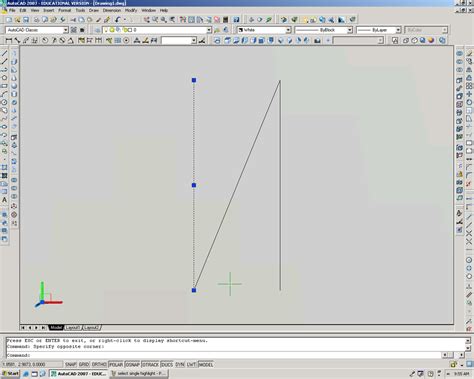Open the dimension style dropdown
This screenshot has height=379, width=474.
point(194,41)
